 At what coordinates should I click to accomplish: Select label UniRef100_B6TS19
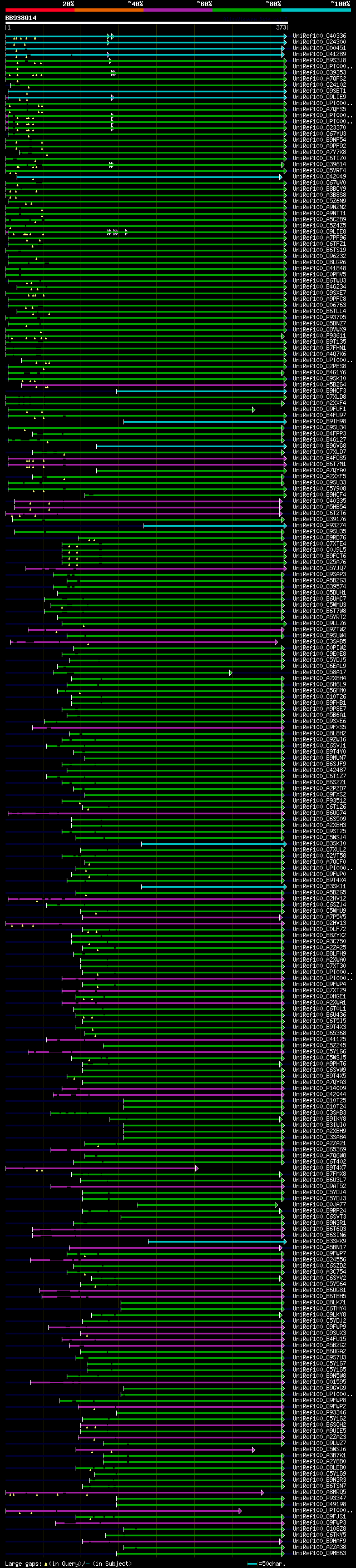(x=319, y=250)
